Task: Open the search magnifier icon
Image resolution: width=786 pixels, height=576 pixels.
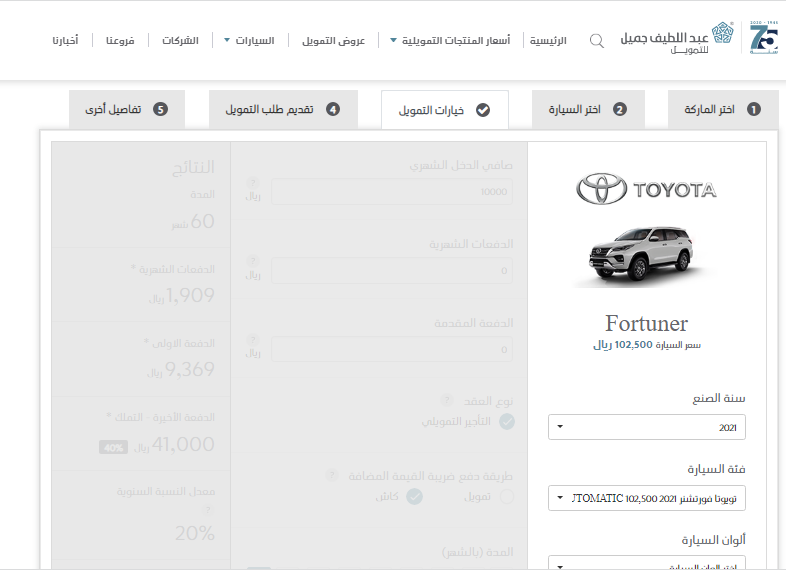Action: click(x=597, y=41)
